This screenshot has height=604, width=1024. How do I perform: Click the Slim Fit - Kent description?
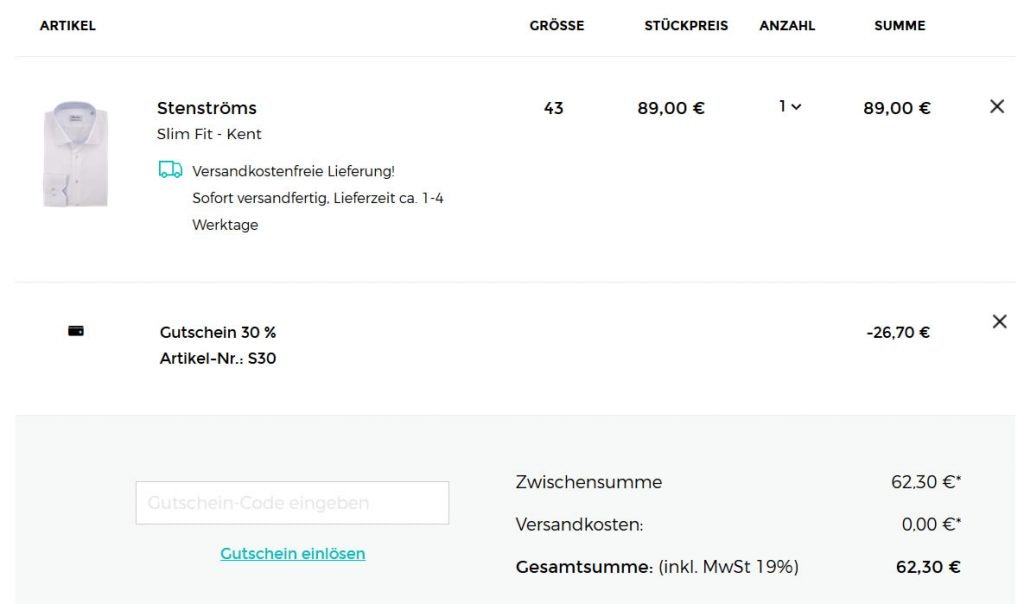pyautogui.click(x=209, y=134)
